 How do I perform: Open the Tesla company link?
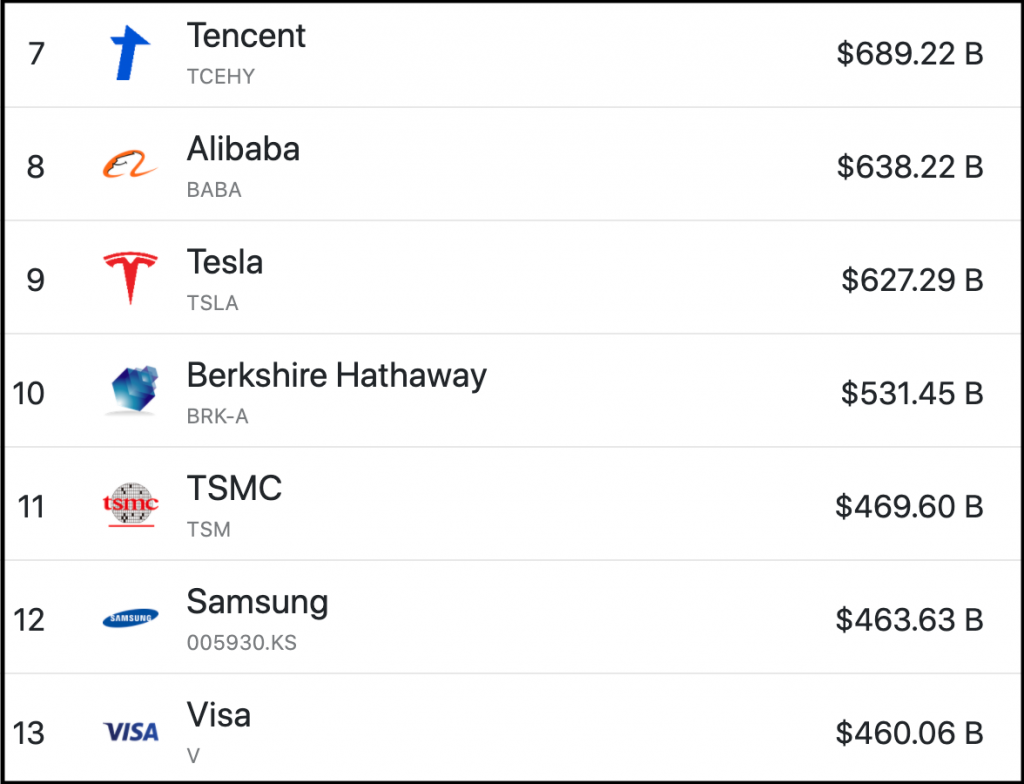point(225,262)
